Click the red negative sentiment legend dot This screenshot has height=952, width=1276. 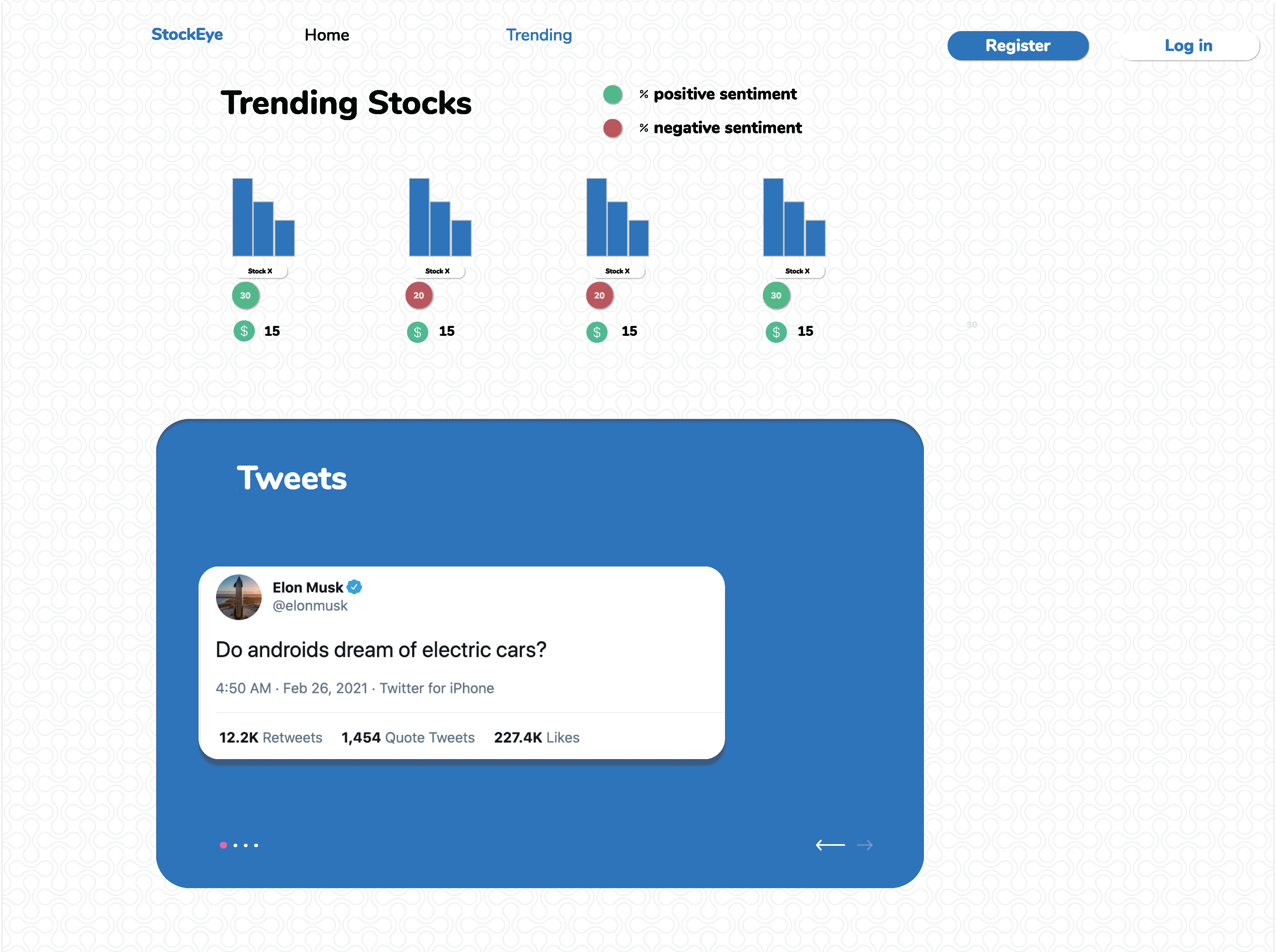click(612, 128)
